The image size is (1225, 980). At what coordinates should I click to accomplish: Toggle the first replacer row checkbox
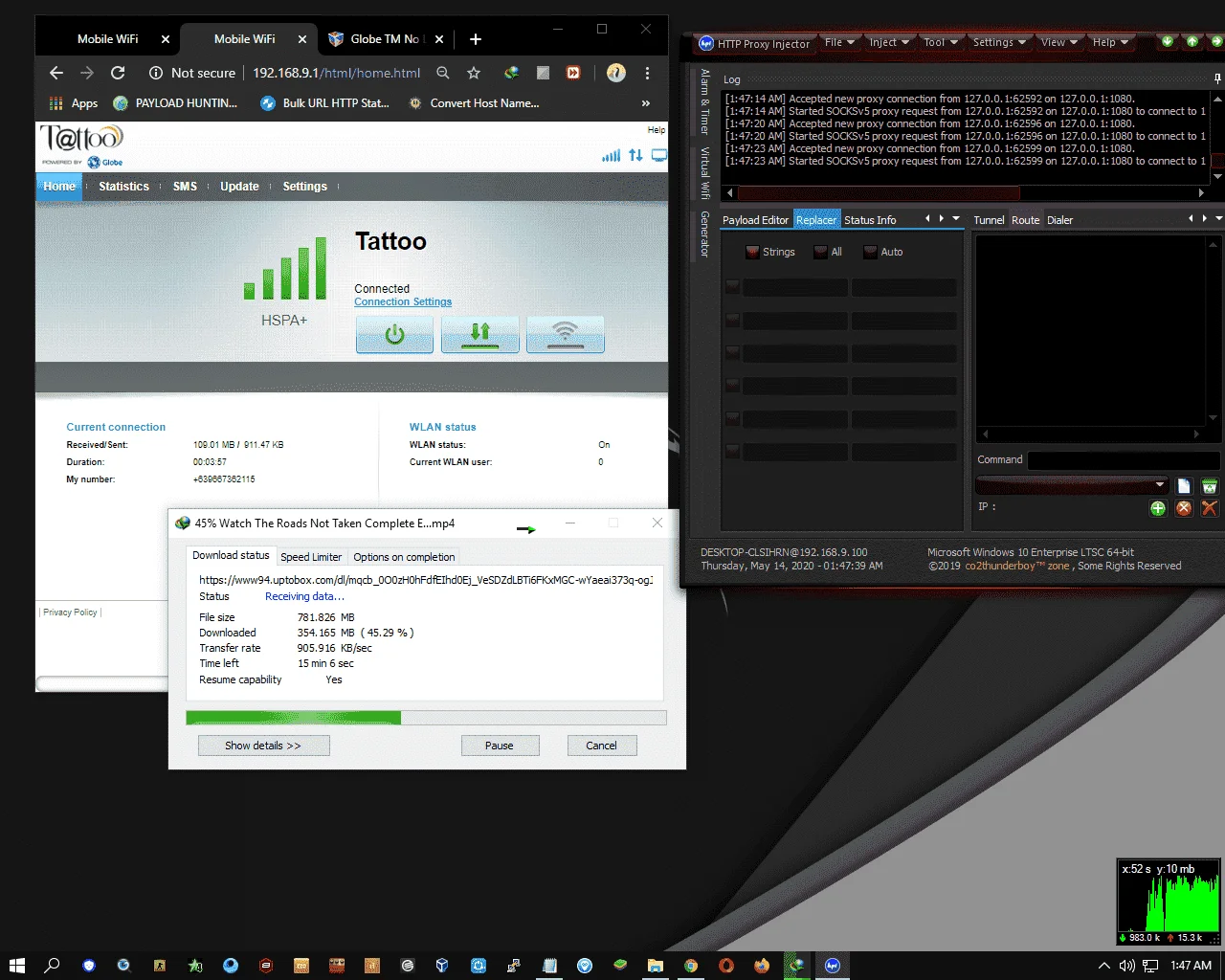pyautogui.click(x=732, y=287)
